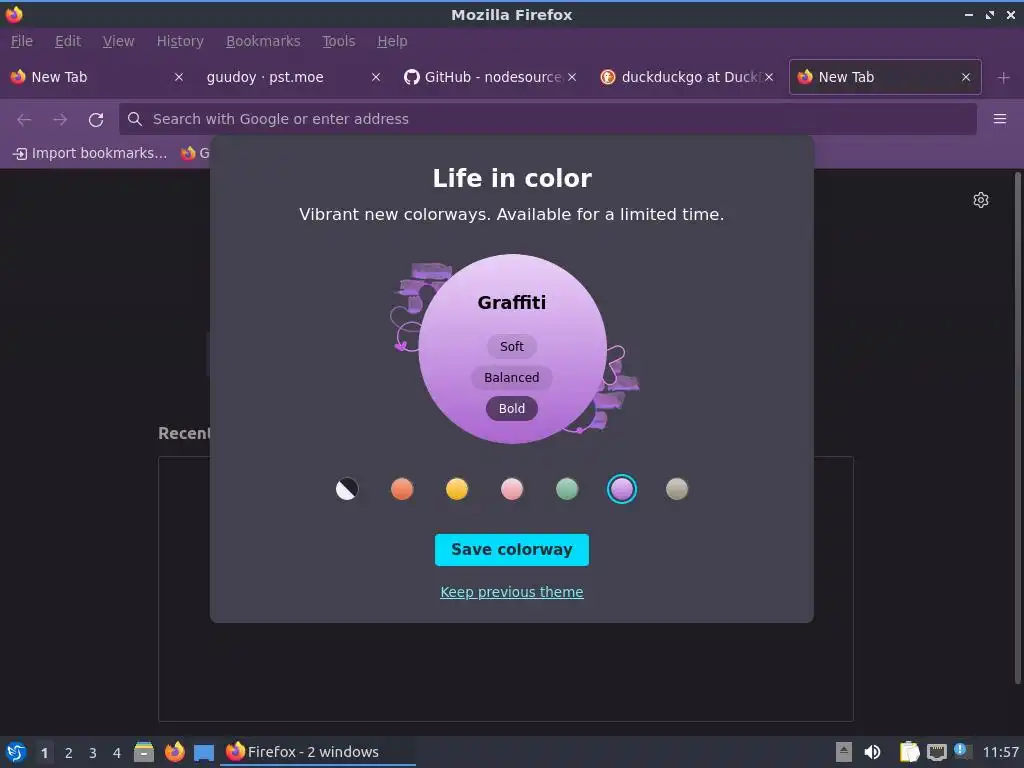Viewport: 1024px width, 768px height.
Task: Open the file manager from the taskbar
Action: click(x=144, y=752)
